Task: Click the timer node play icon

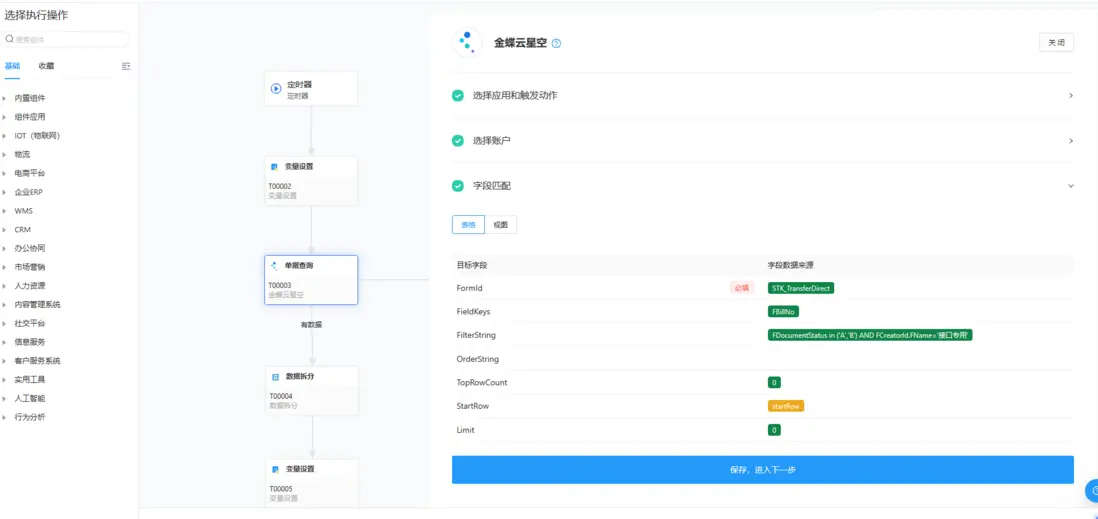Action: (x=276, y=89)
